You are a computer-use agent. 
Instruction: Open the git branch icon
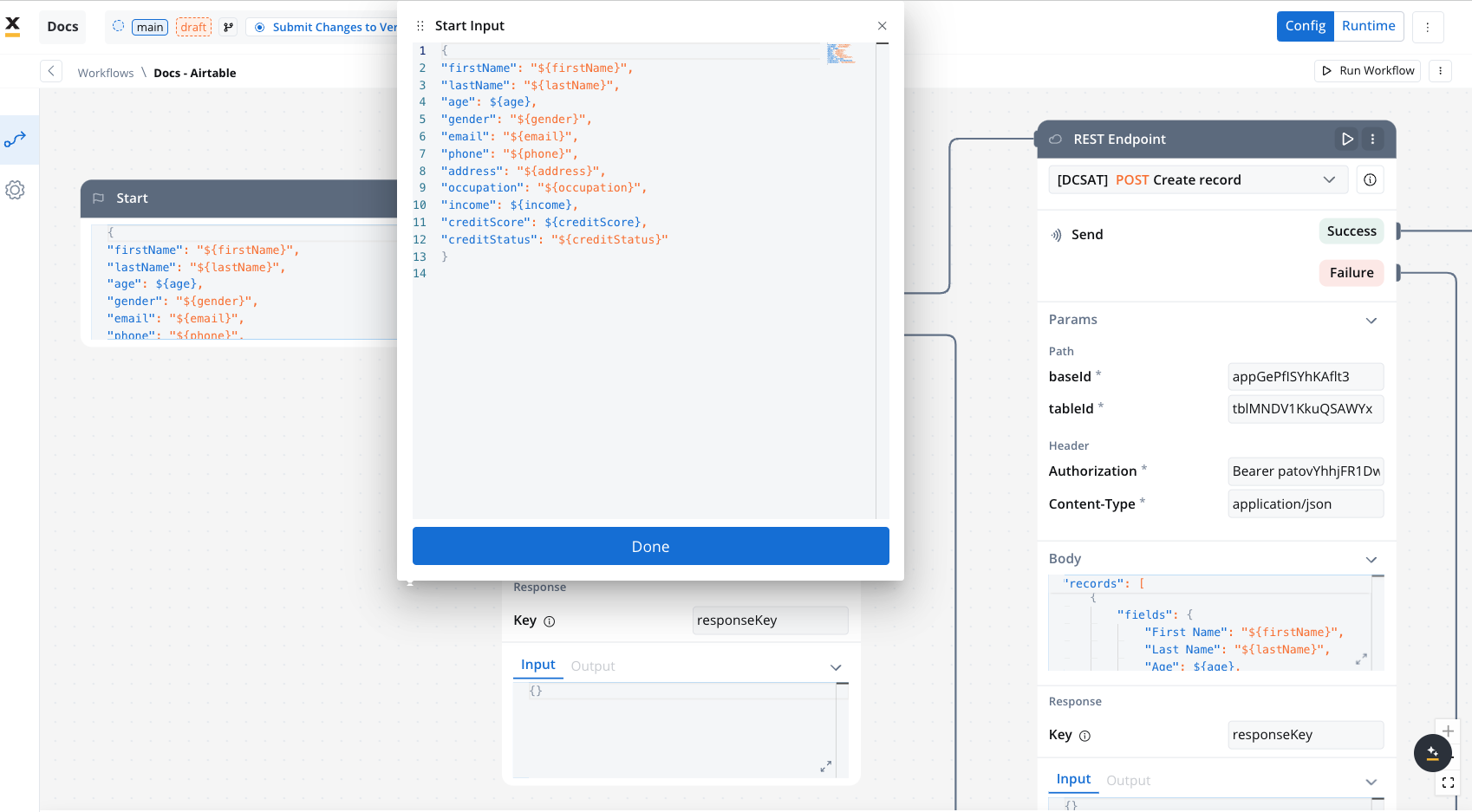click(x=228, y=27)
